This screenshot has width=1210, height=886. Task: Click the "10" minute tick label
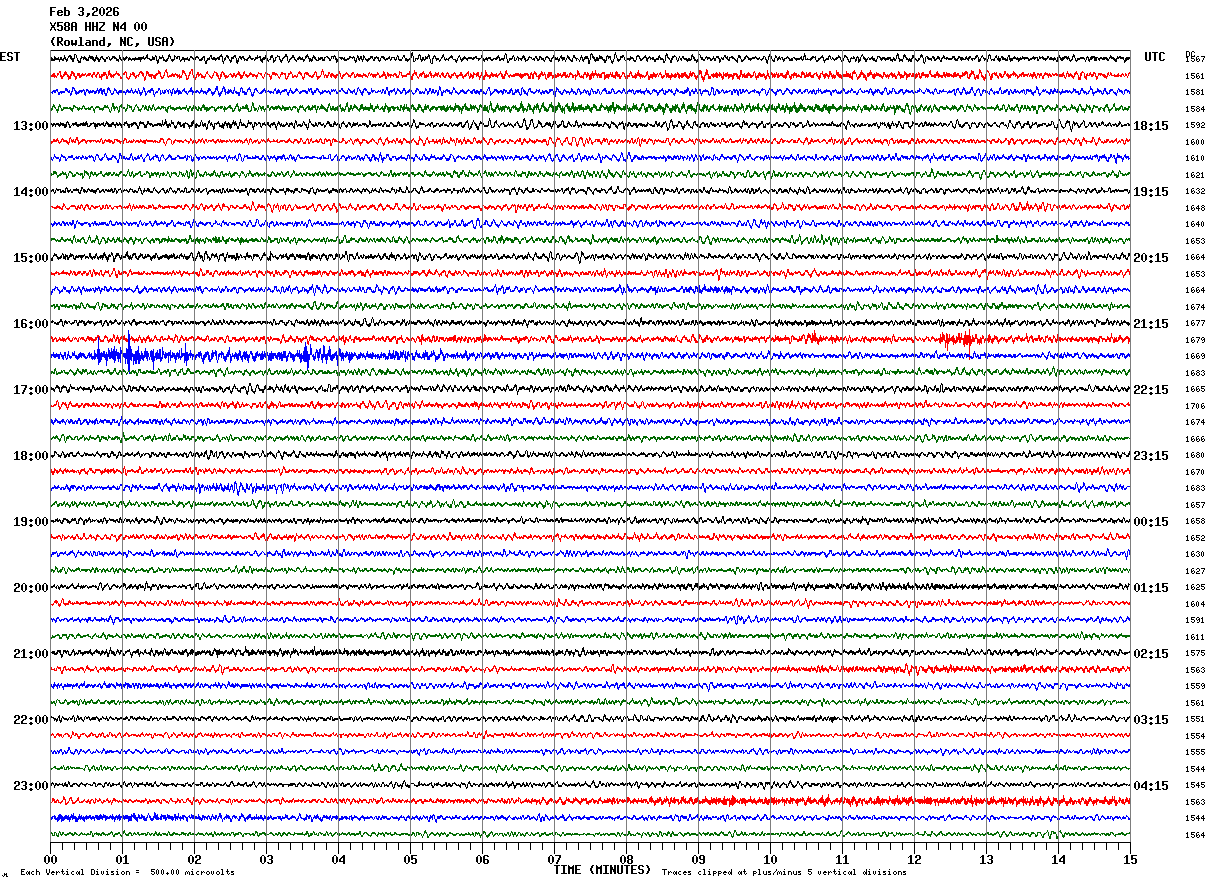pos(770,859)
